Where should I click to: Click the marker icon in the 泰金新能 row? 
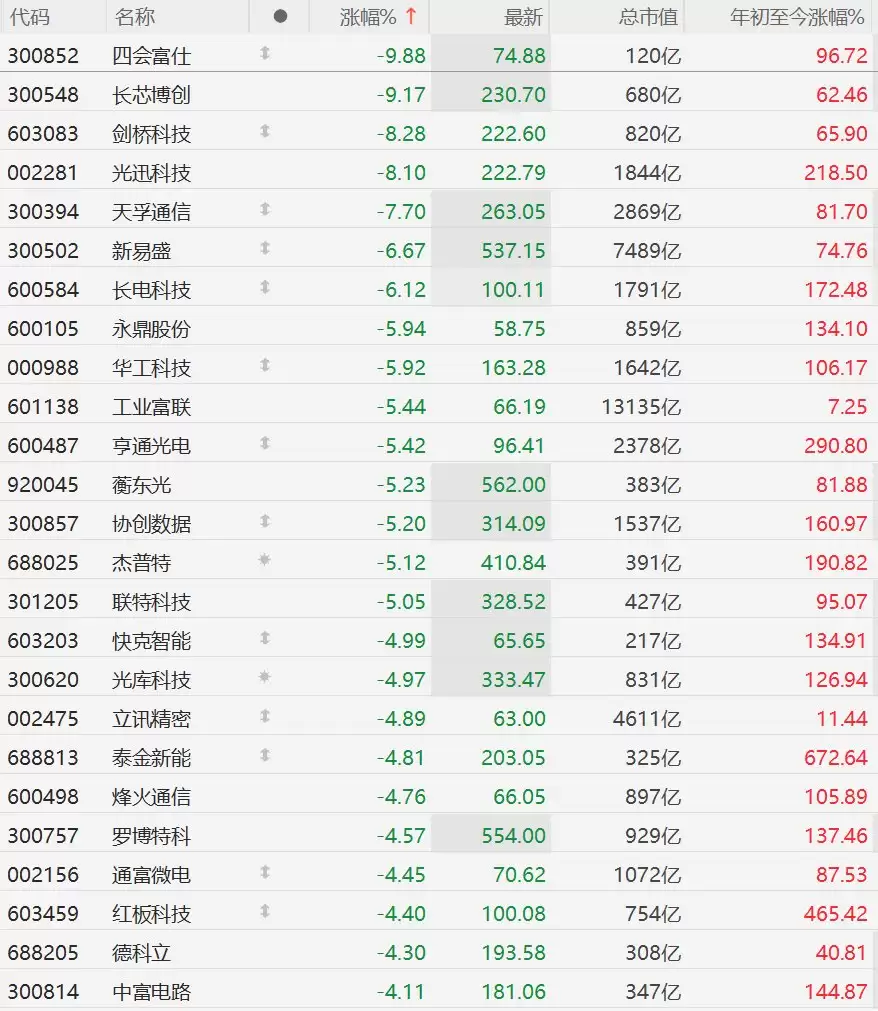265,755
